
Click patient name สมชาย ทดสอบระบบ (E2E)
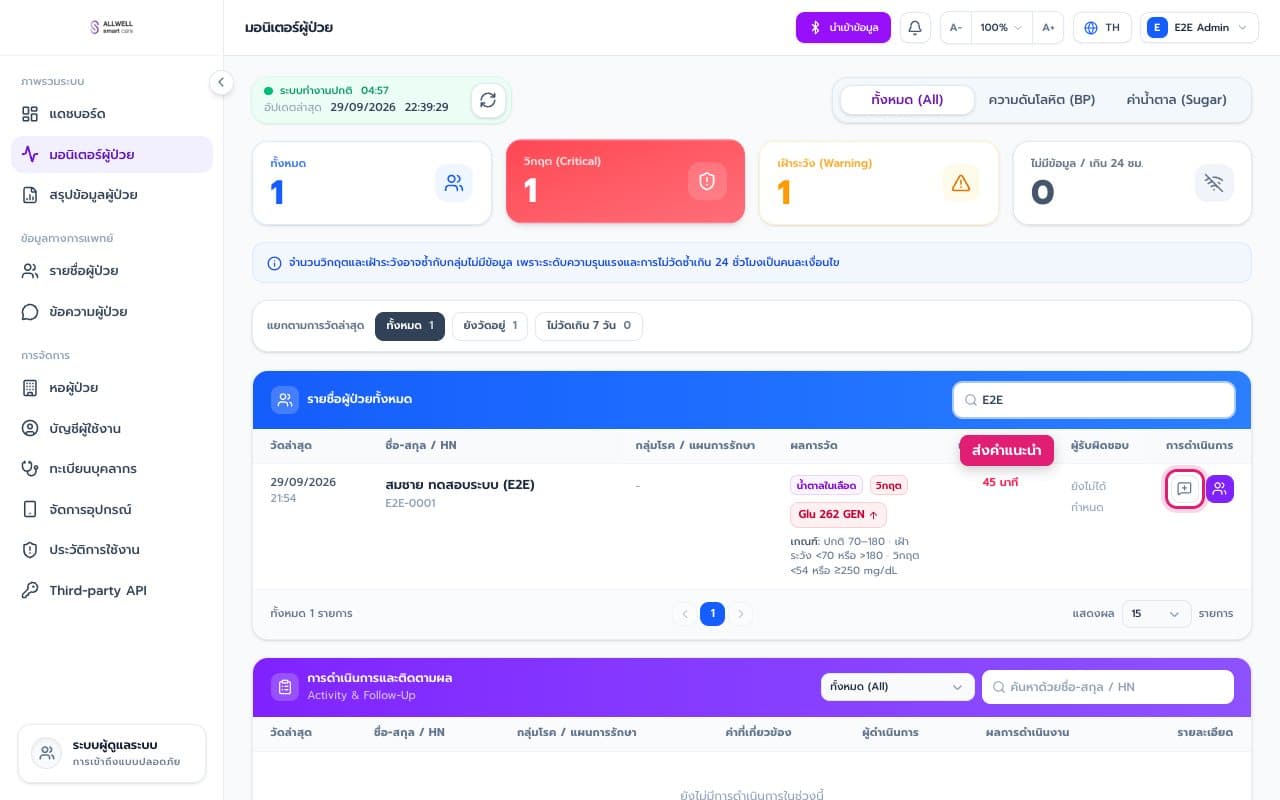[x=460, y=485]
